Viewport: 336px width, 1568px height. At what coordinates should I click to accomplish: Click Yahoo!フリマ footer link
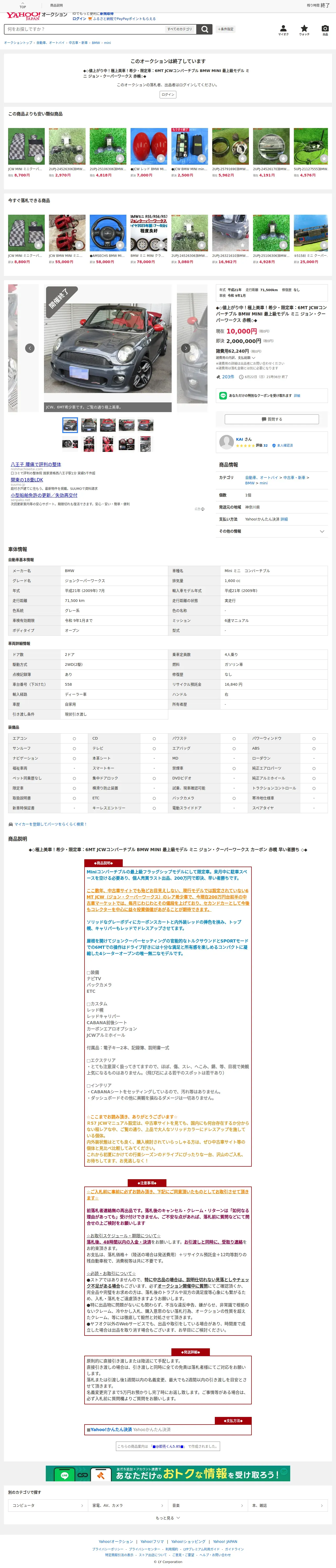(152, 1542)
